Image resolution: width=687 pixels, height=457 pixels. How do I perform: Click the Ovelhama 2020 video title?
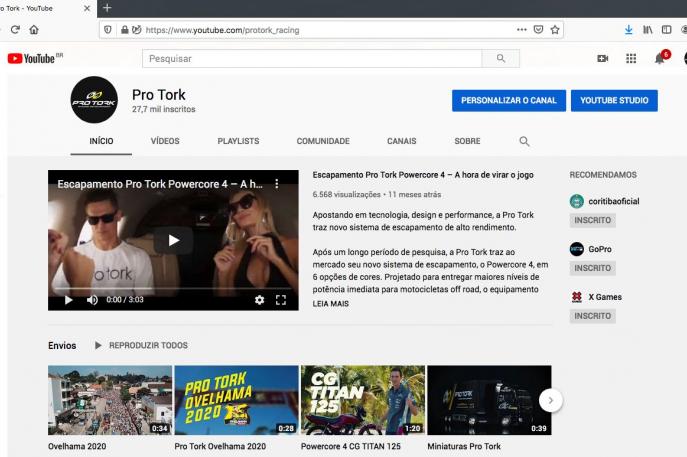coord(77,446)
